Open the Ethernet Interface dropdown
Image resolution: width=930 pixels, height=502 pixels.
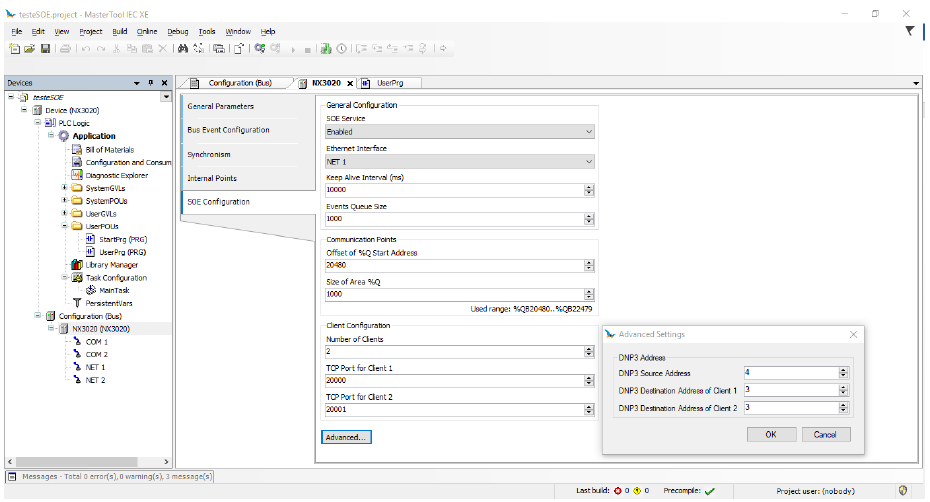[x=460, y=161]
